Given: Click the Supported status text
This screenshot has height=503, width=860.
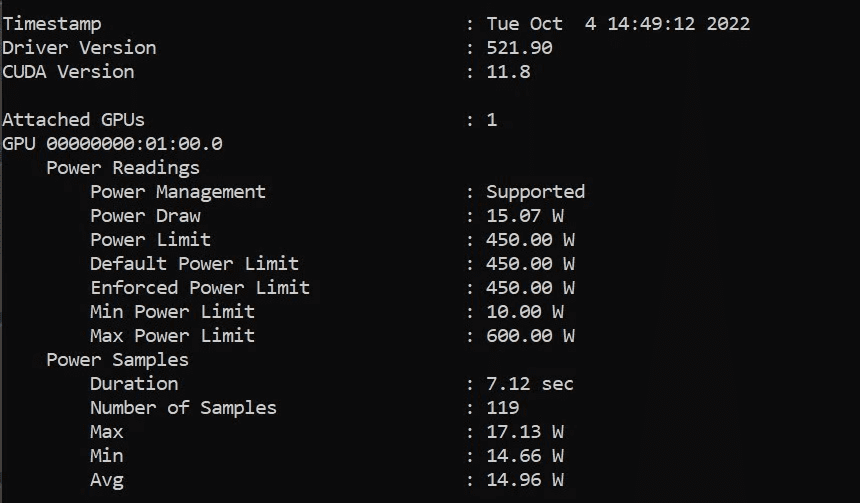Looking at the screenshot, I should coord(535,192).
